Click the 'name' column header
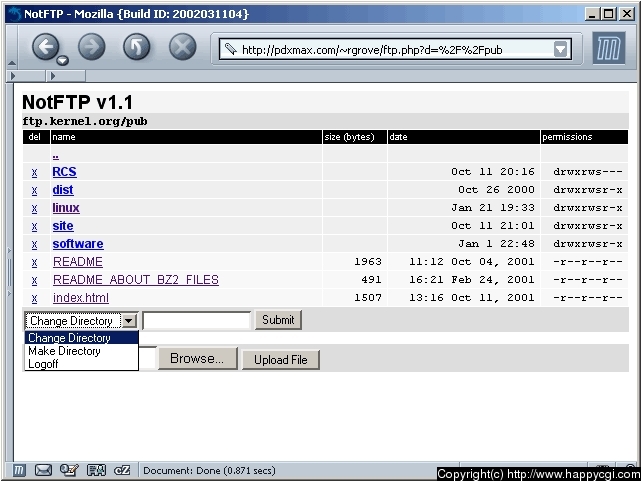Screen dimensions: 641x481 click(186, 137)
